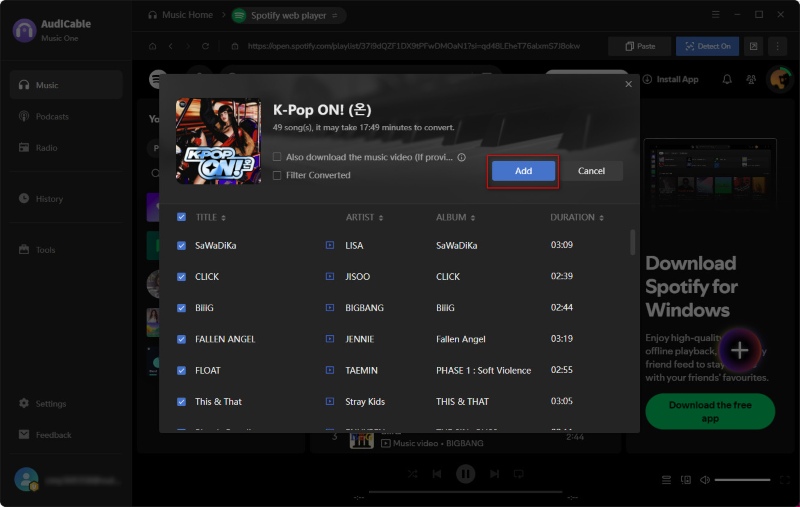Open the hamburger menu in the title bar
Screen dimensions: 800x507
[x=715, y=15]
